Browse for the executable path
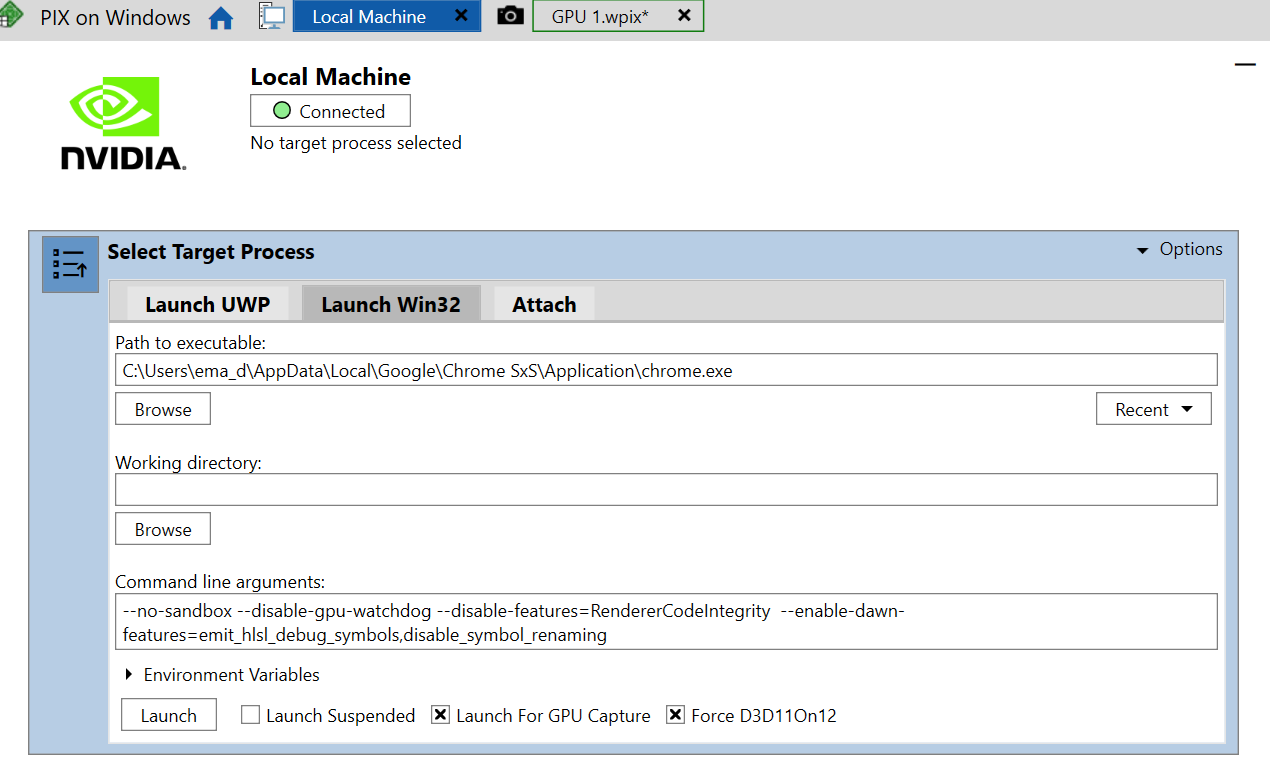Viewport: 1270px width, 759px height. (x=163, y=409)
